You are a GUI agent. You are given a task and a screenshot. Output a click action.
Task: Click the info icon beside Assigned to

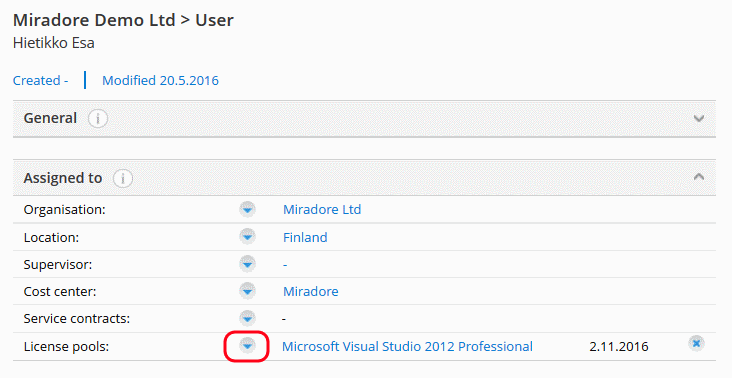coord(123,178)
